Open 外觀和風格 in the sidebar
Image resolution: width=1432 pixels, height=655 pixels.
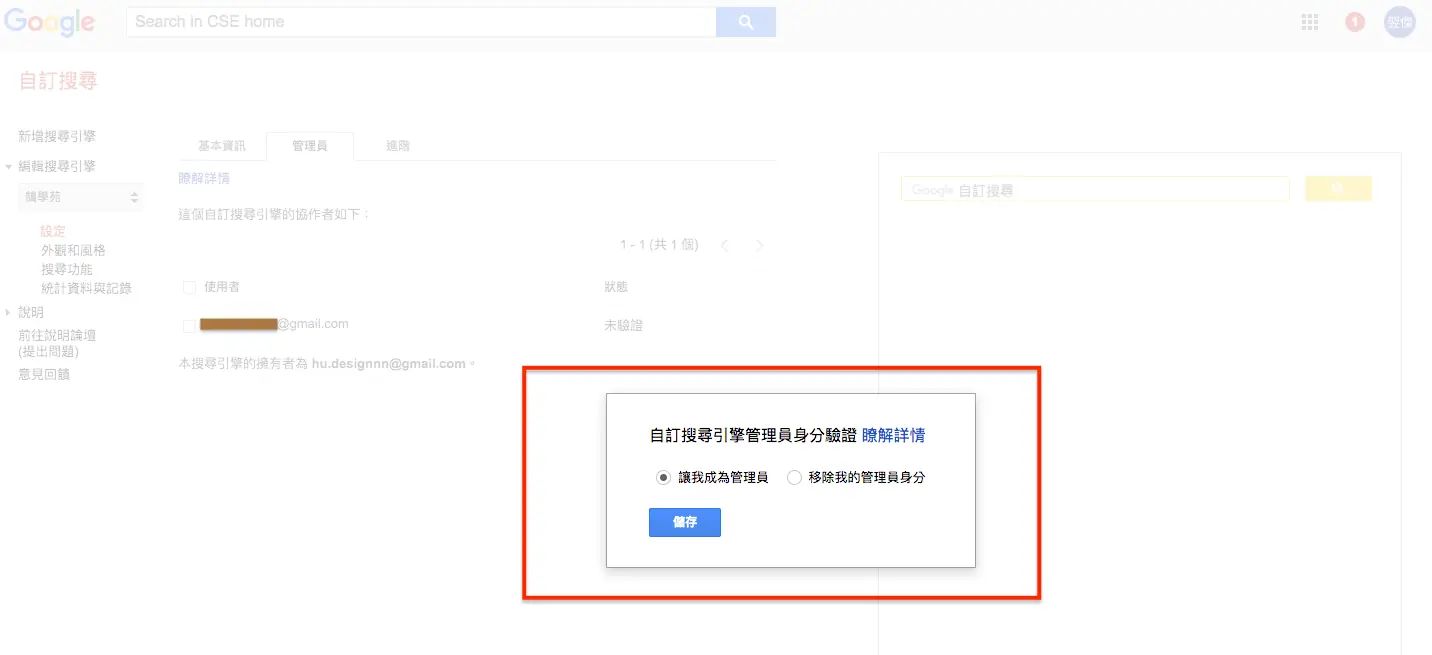(x=73, y=250)
